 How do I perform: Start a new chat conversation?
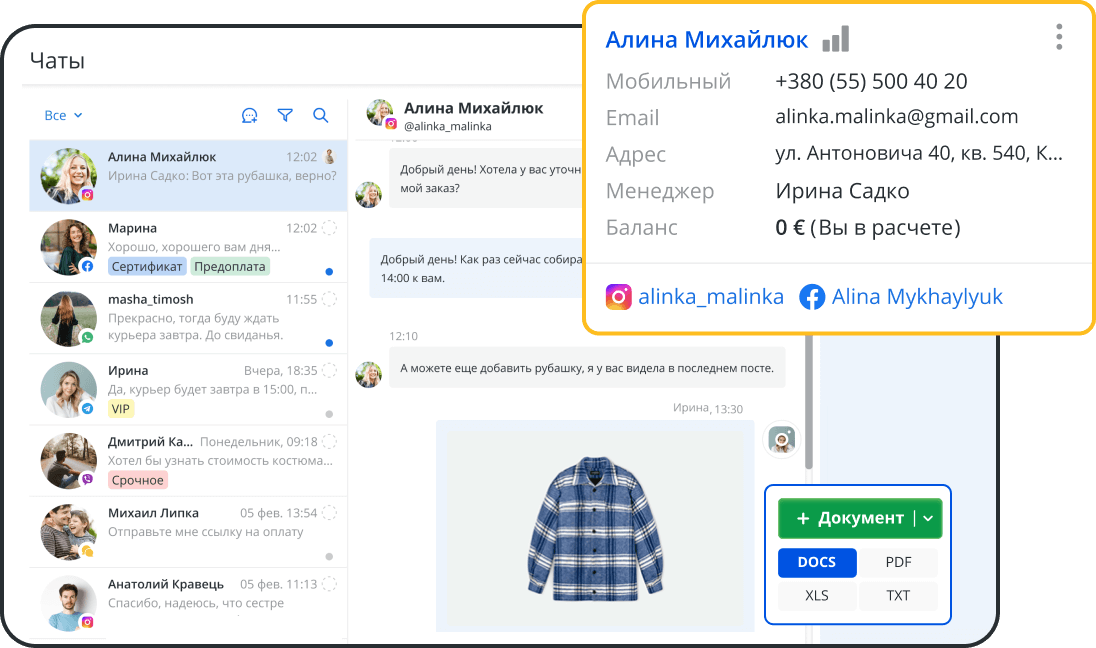tap(249, 115)
